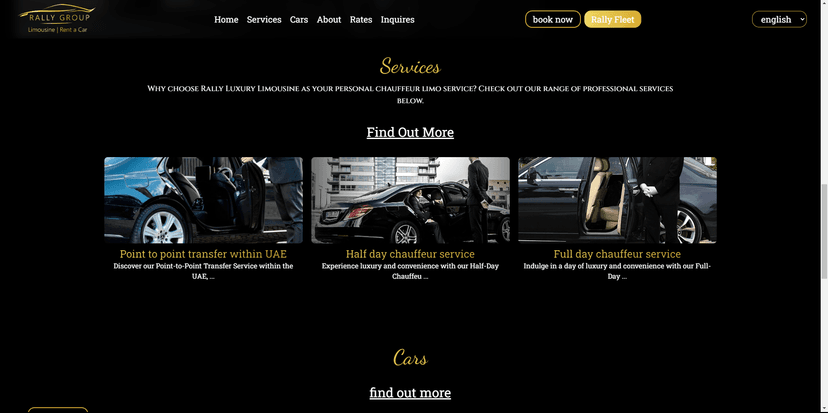Follow the find out more link under Cars
This screenshot has width=828, height=413.
tap(410, 393)
